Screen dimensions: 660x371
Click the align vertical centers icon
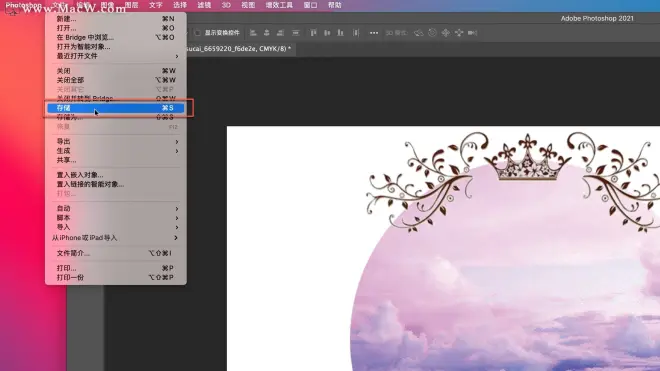click(327, 33)
